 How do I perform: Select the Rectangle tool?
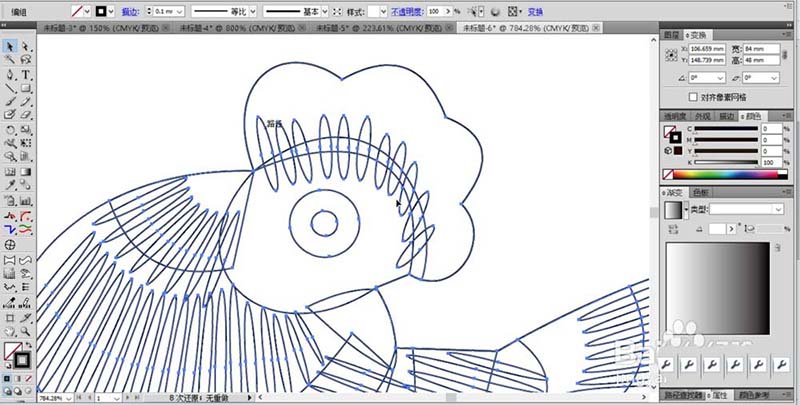(26, 89)
